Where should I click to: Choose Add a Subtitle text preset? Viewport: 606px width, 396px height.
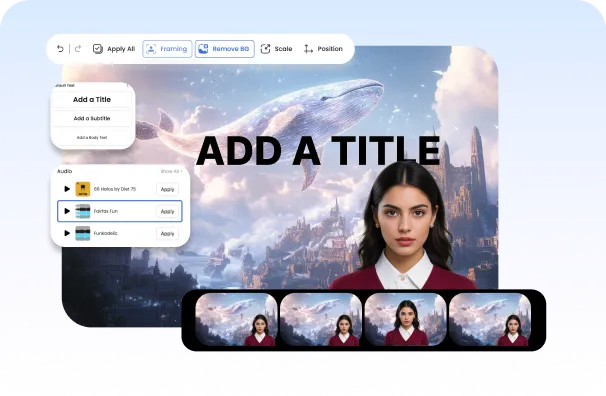92,118
